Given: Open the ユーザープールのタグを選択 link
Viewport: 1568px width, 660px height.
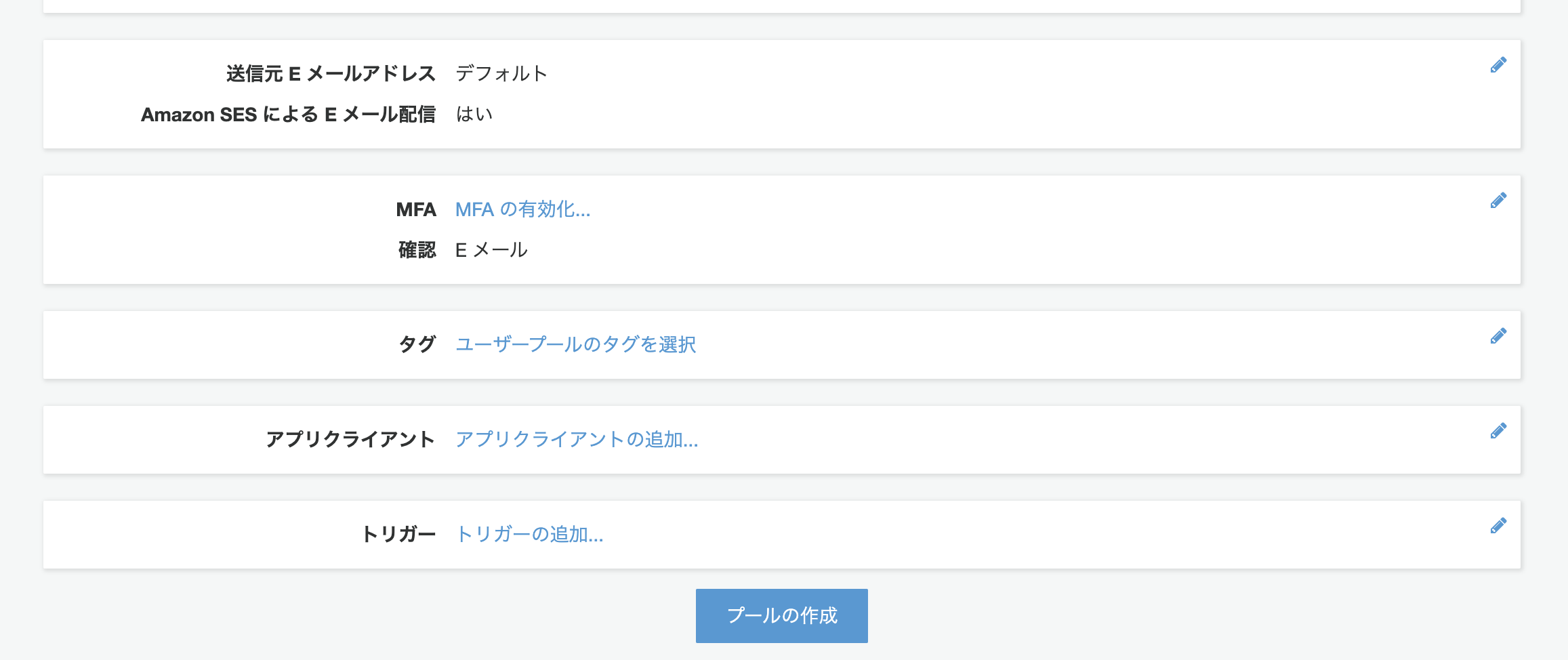Looking at the screenshot, I should [x=575, y=345].
